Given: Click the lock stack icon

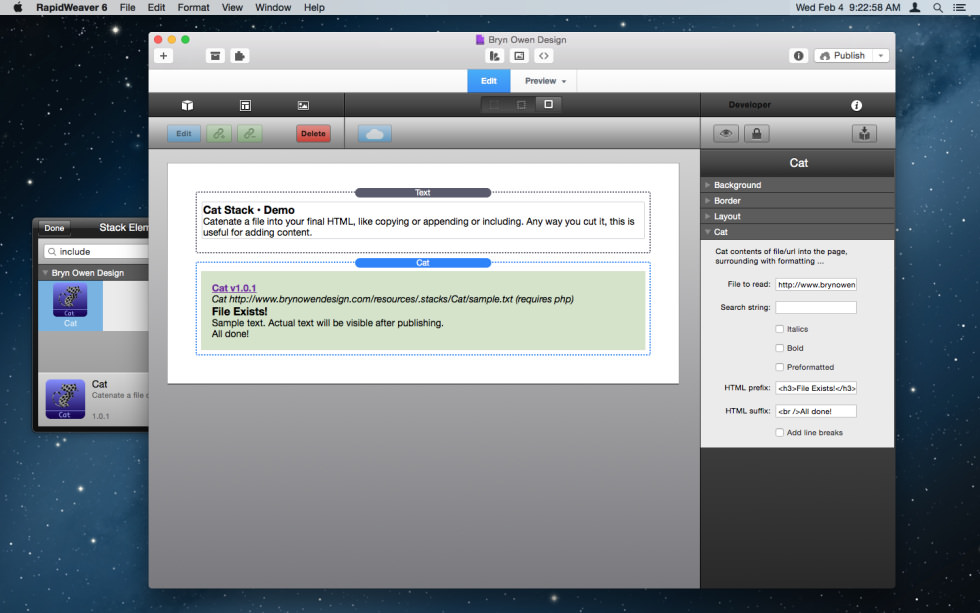Looking at the screenshot, I should tap(756, 133).
